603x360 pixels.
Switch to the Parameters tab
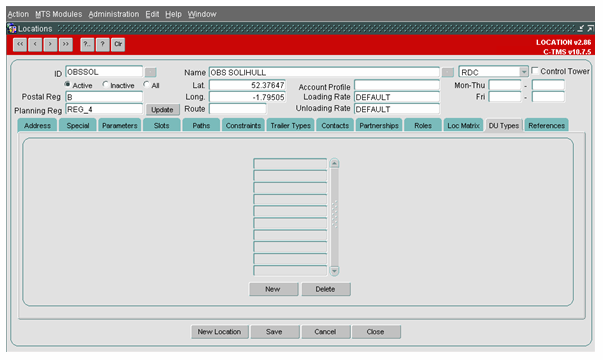[120, 126]
